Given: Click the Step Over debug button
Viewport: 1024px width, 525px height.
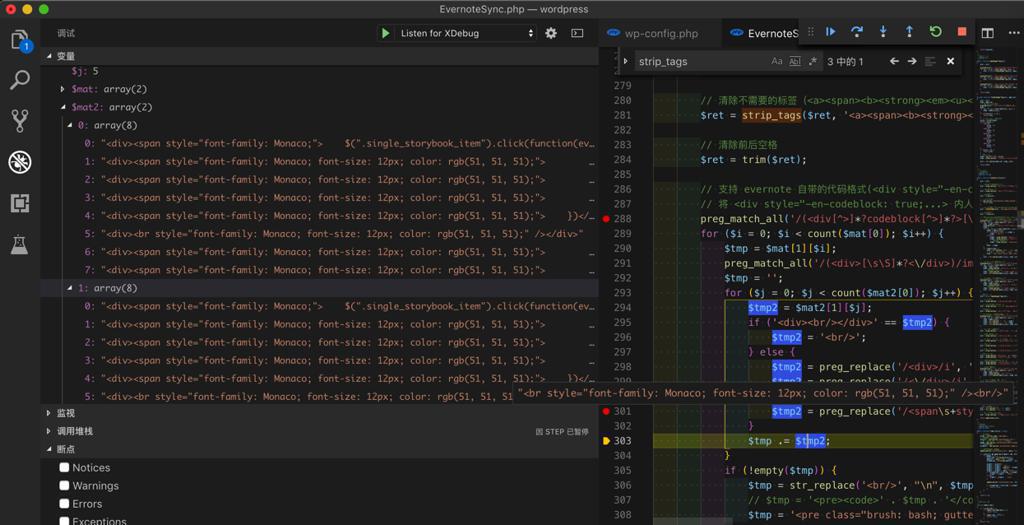Looking at the screenshot, I should click(857, 32).
